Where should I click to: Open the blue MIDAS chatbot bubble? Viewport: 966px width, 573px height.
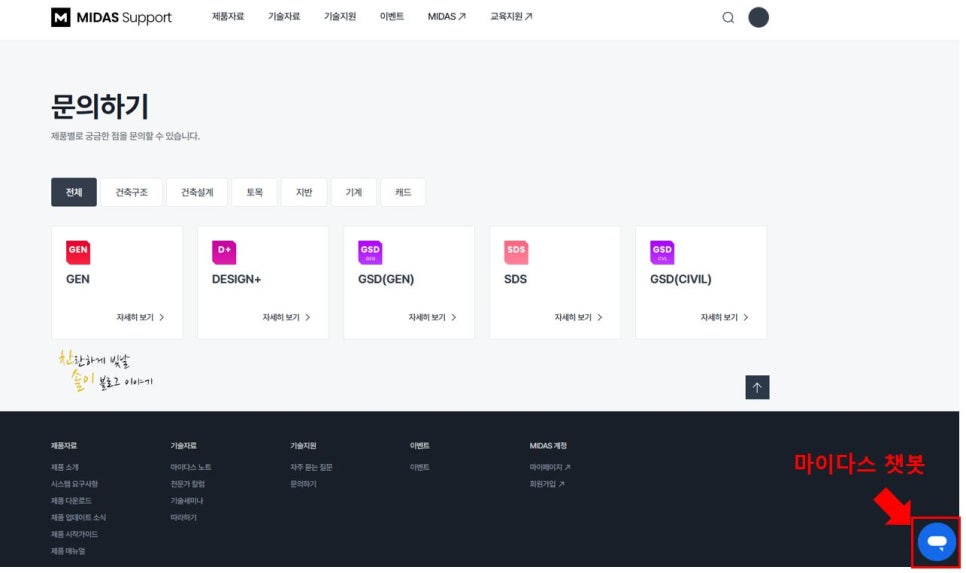pos(936,542)
